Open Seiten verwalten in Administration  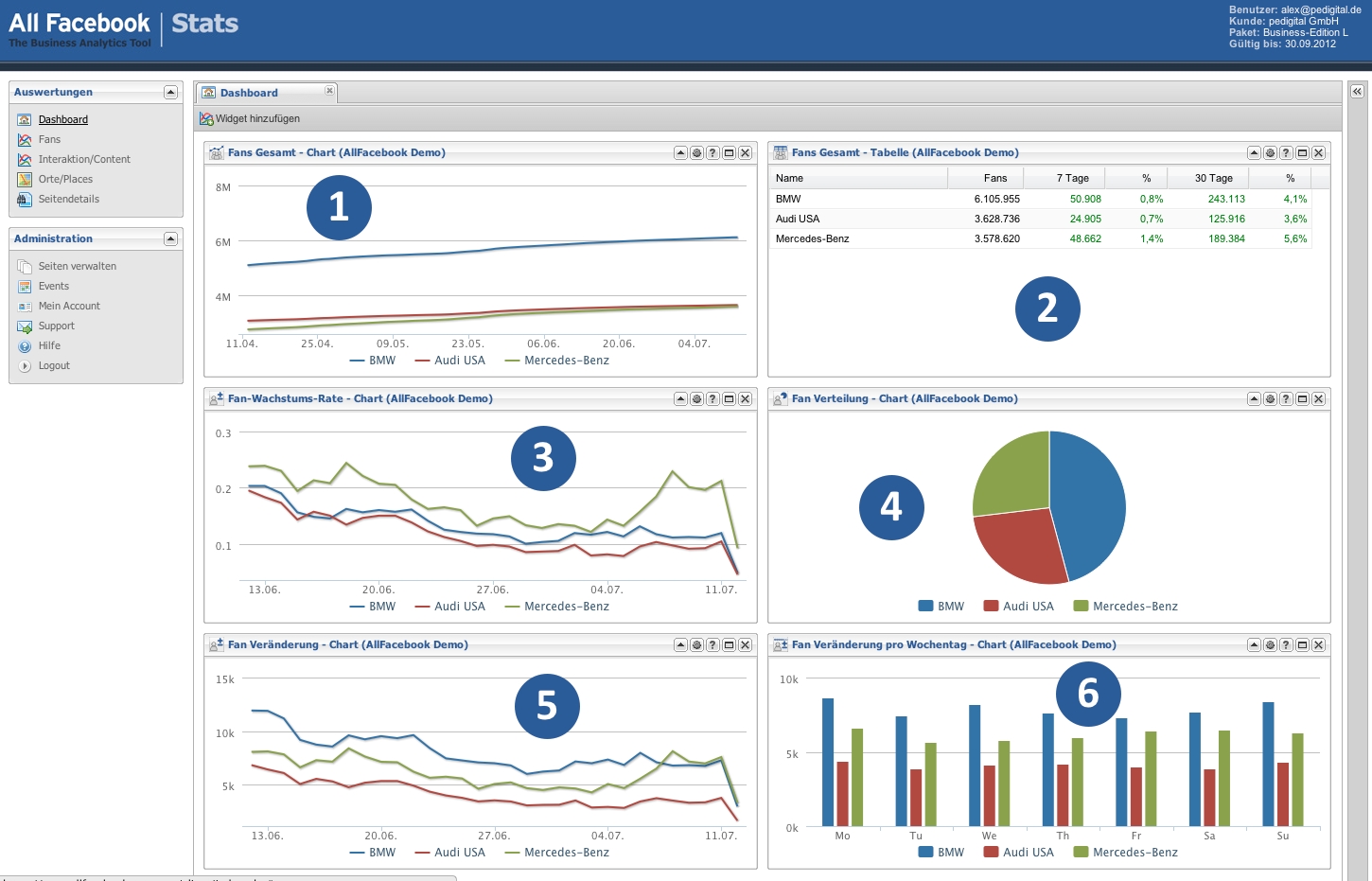[x=78, y=266]
